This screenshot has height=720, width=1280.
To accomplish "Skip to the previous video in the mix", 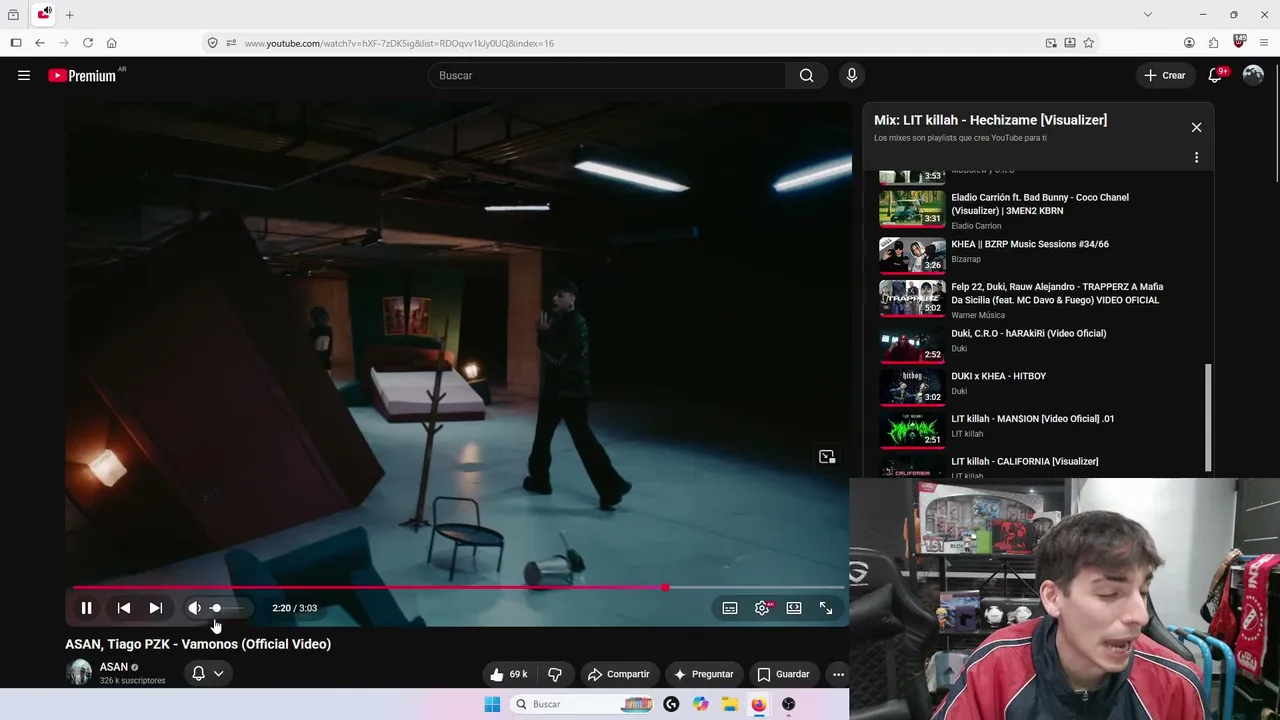I will point(124,608).
